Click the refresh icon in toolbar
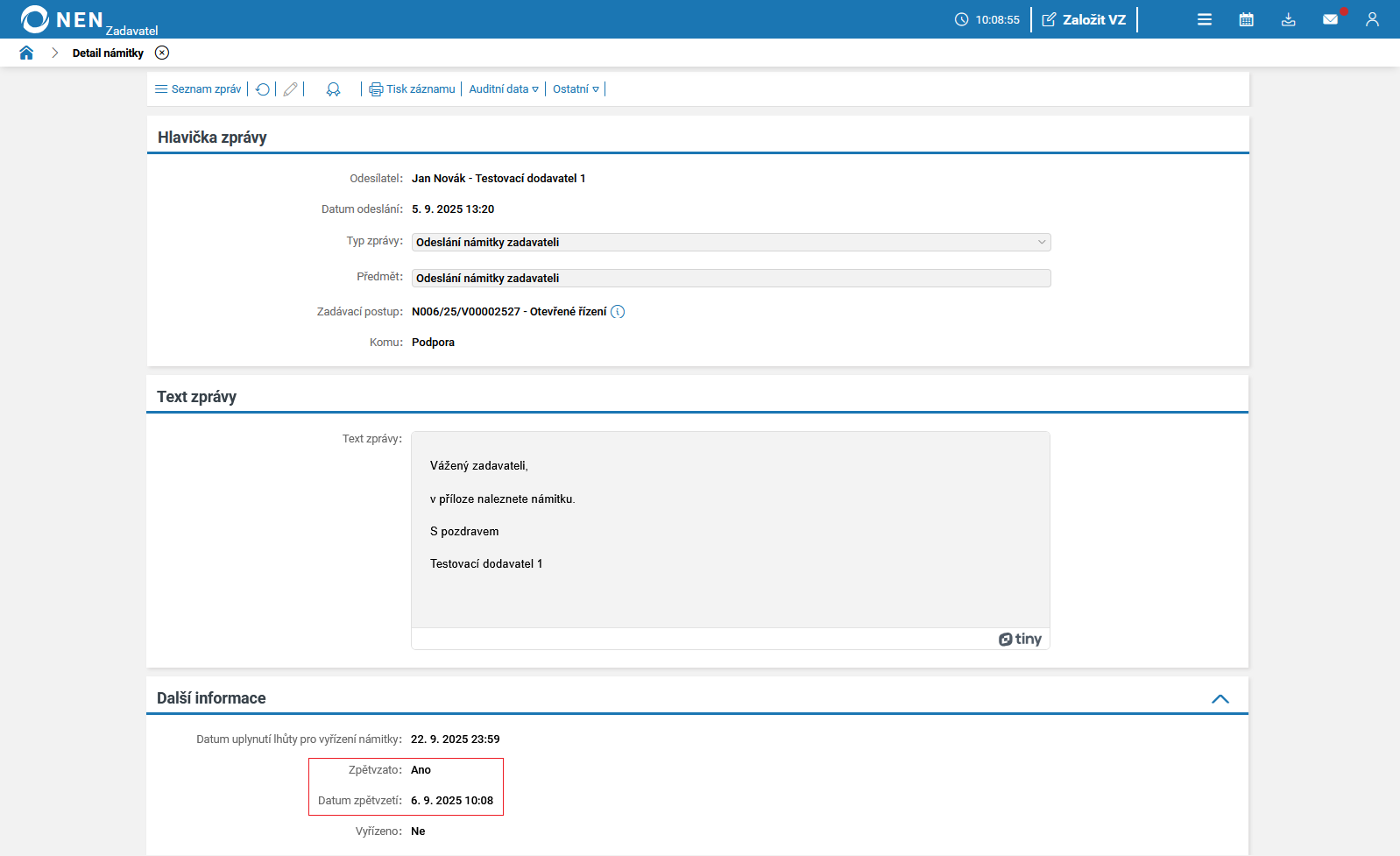This screenshot has width=1400, height=856. 263,89
